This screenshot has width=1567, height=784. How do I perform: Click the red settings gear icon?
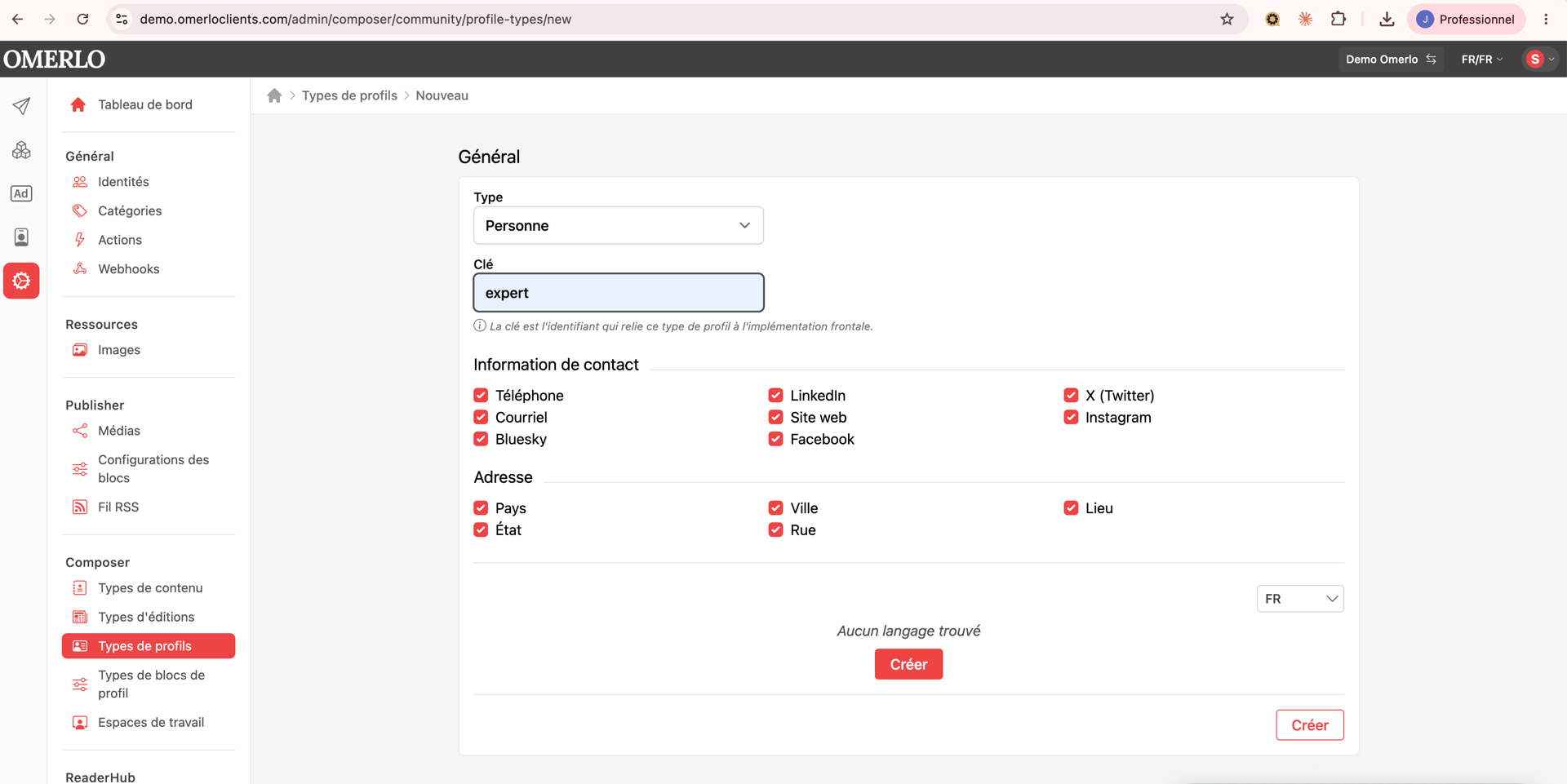21,281
